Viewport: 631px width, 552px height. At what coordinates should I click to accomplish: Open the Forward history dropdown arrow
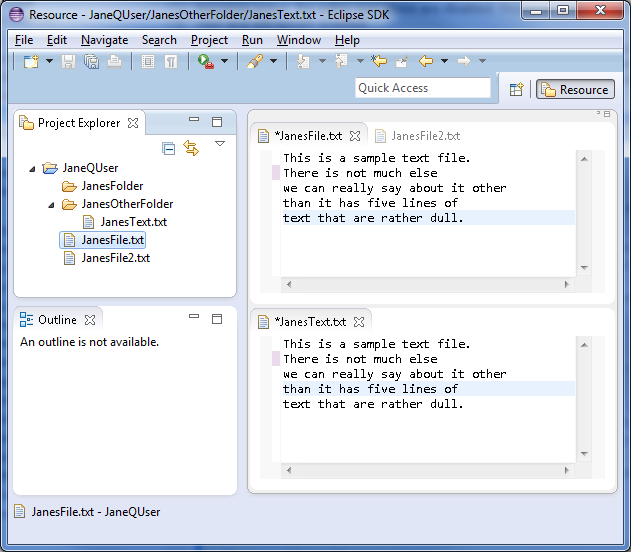[x=483, y=61]
